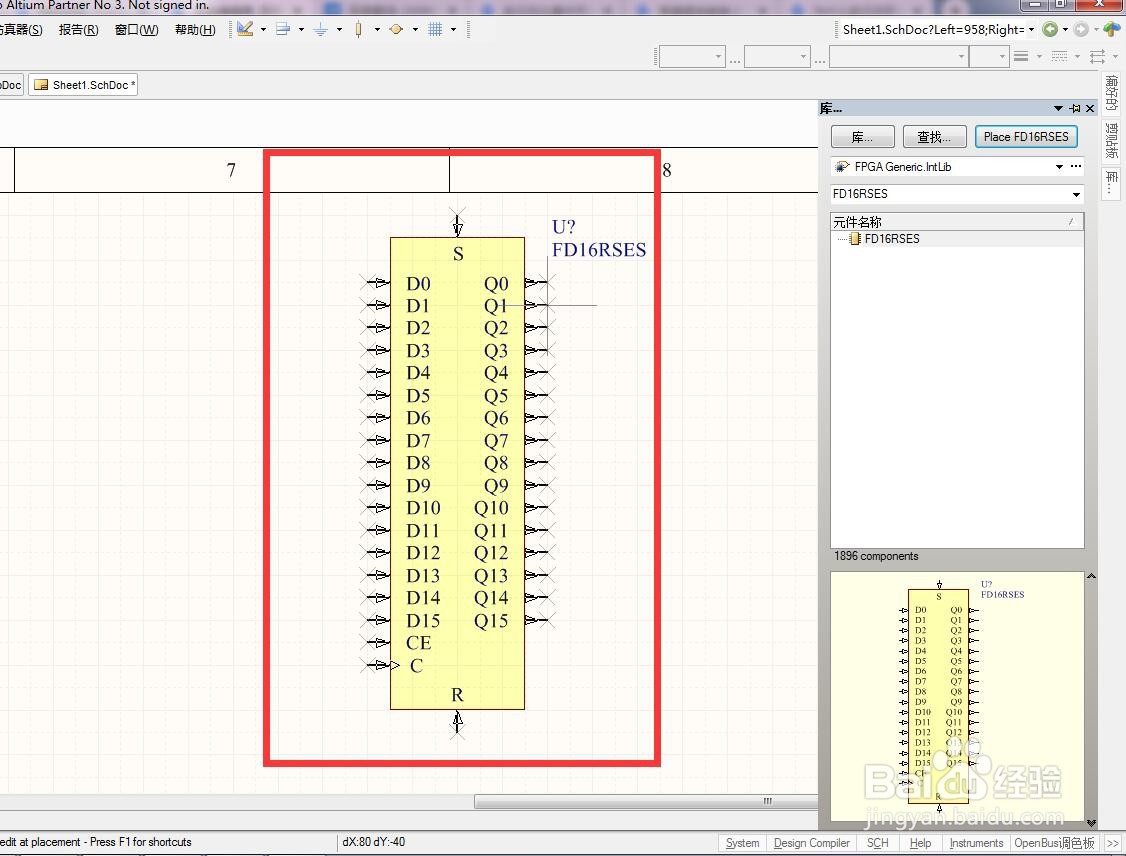Open the 剪贴板 side tab
The image size is (1126, 856).
(x=1112, y=139)
